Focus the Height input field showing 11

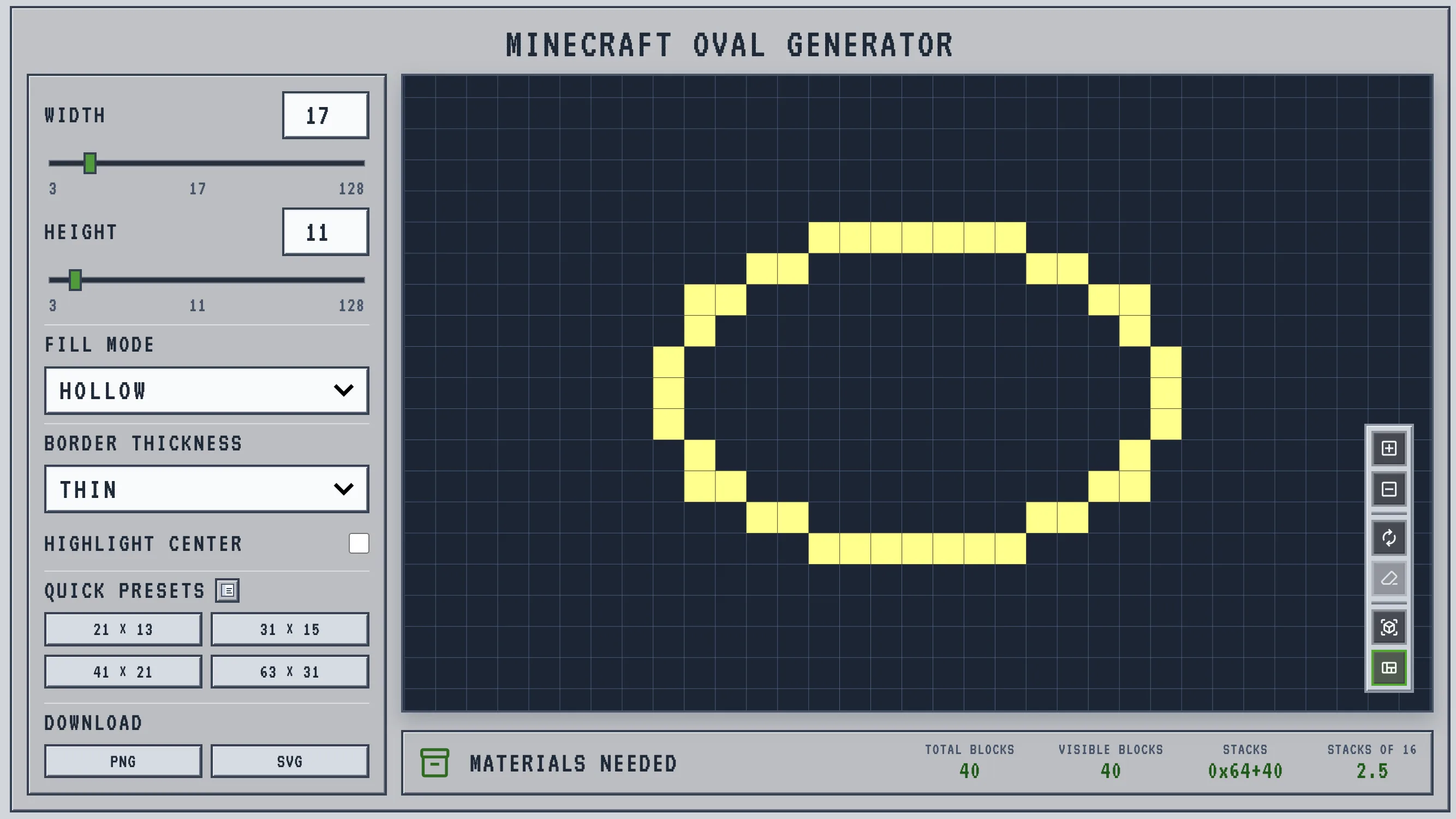point(326,232)
